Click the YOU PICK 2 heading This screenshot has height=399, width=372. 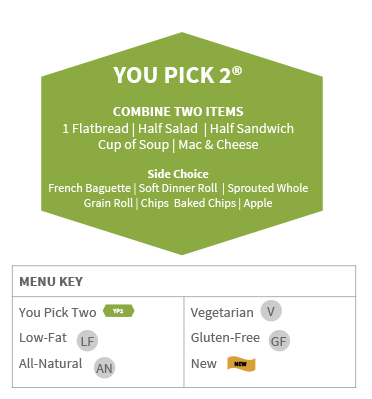click(177, 75)
